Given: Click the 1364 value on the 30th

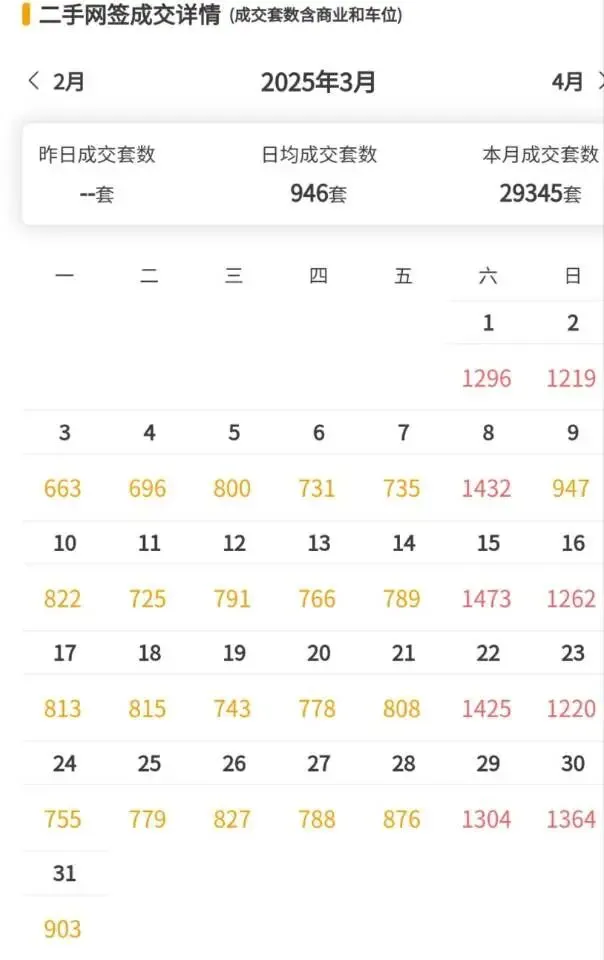Looking at the screenshot, I should [x=571, y=819].
